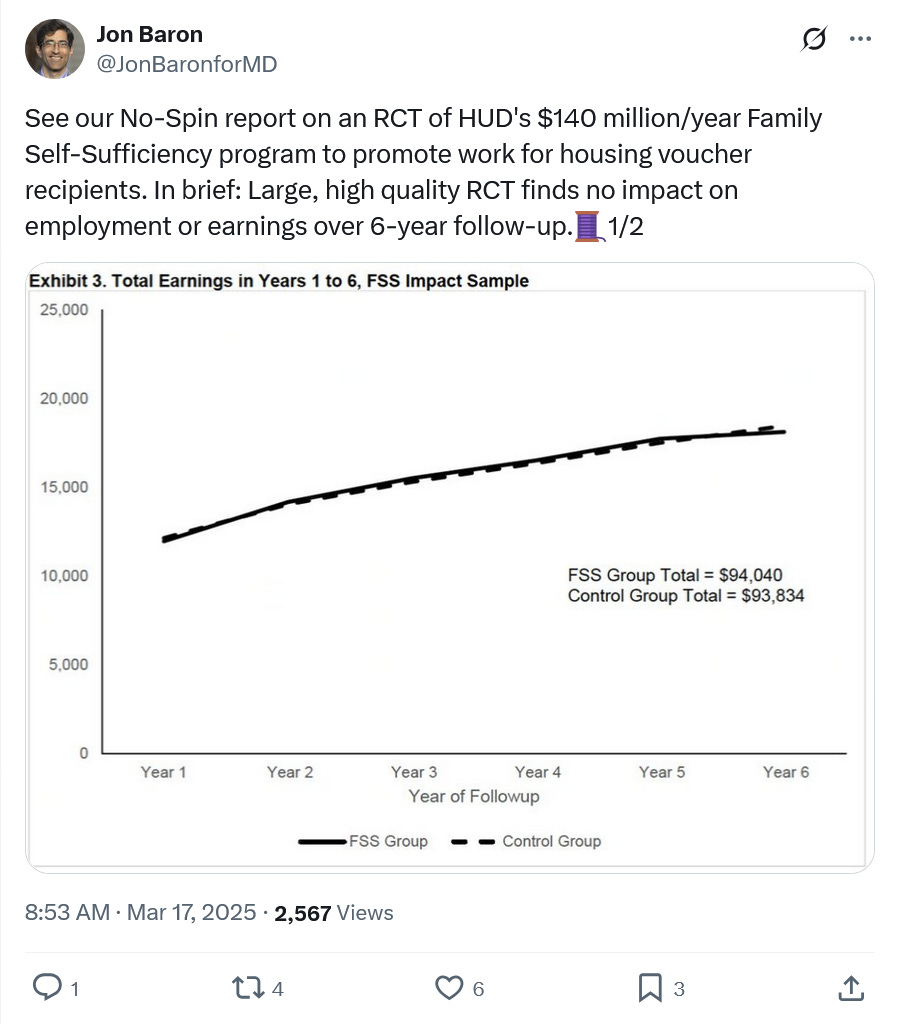
Task: Open Jon Baron's profile picture
Action: coord(55,48)
